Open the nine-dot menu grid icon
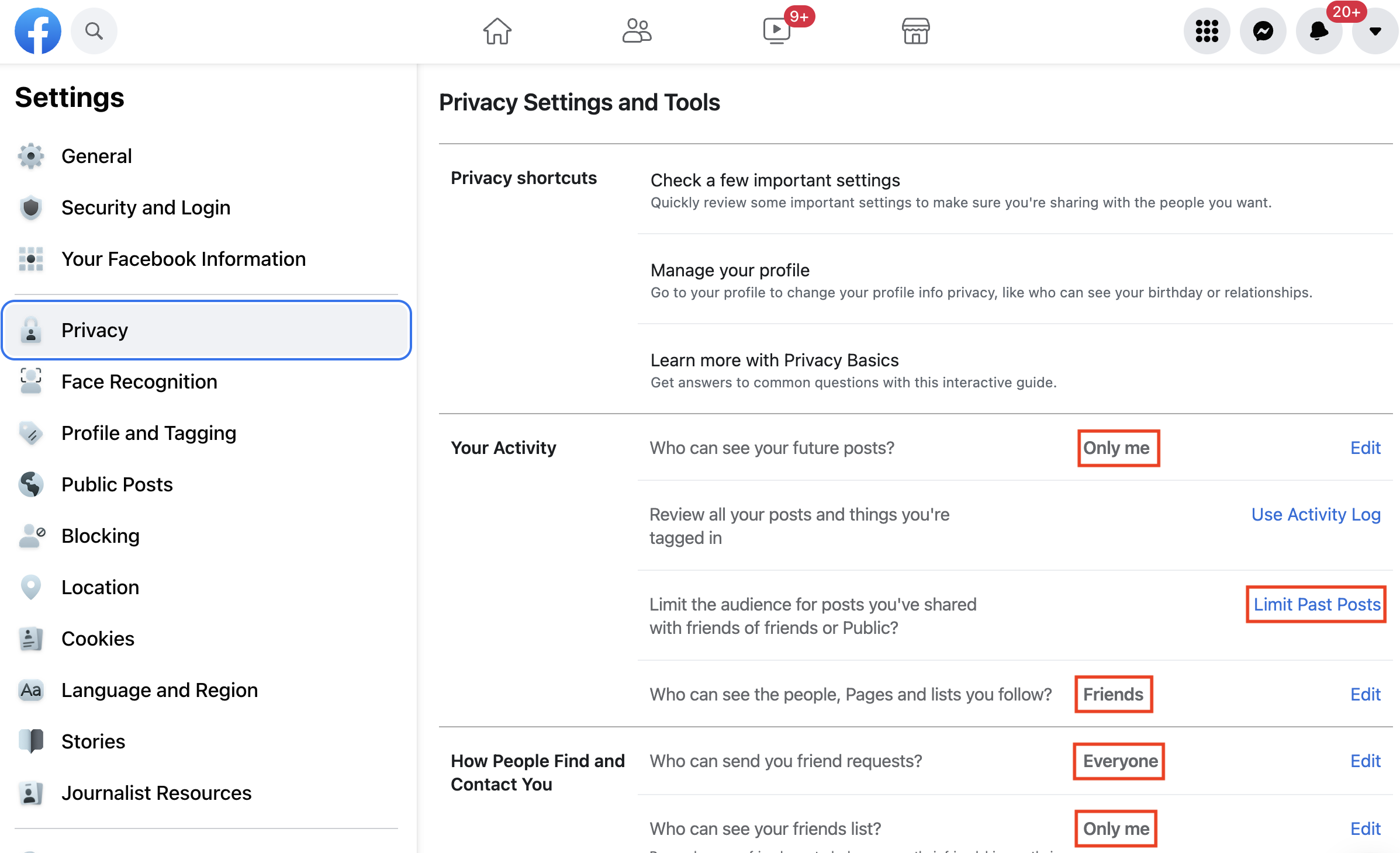The image size is (1400, 853). click(x=1207, y=31)
